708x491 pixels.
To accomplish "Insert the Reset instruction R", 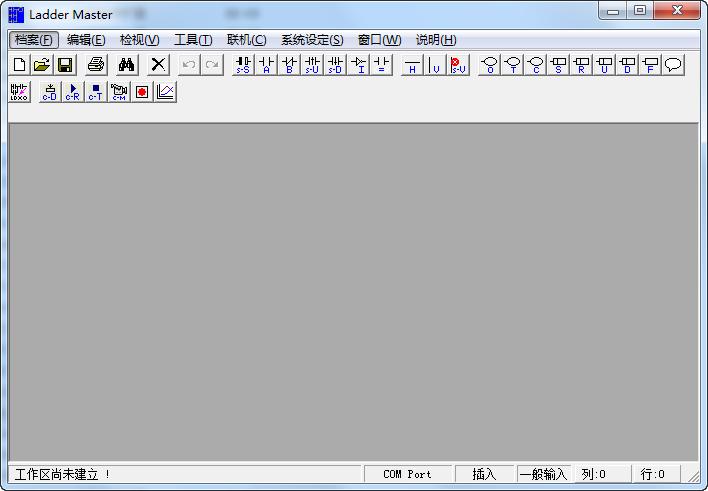I will (x=582, y=65).
